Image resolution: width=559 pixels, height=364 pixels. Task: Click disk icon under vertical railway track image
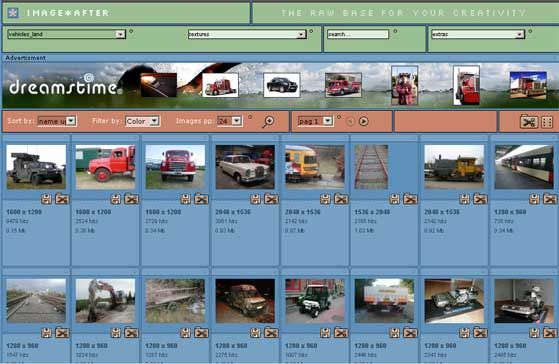[x=395, y=199]
